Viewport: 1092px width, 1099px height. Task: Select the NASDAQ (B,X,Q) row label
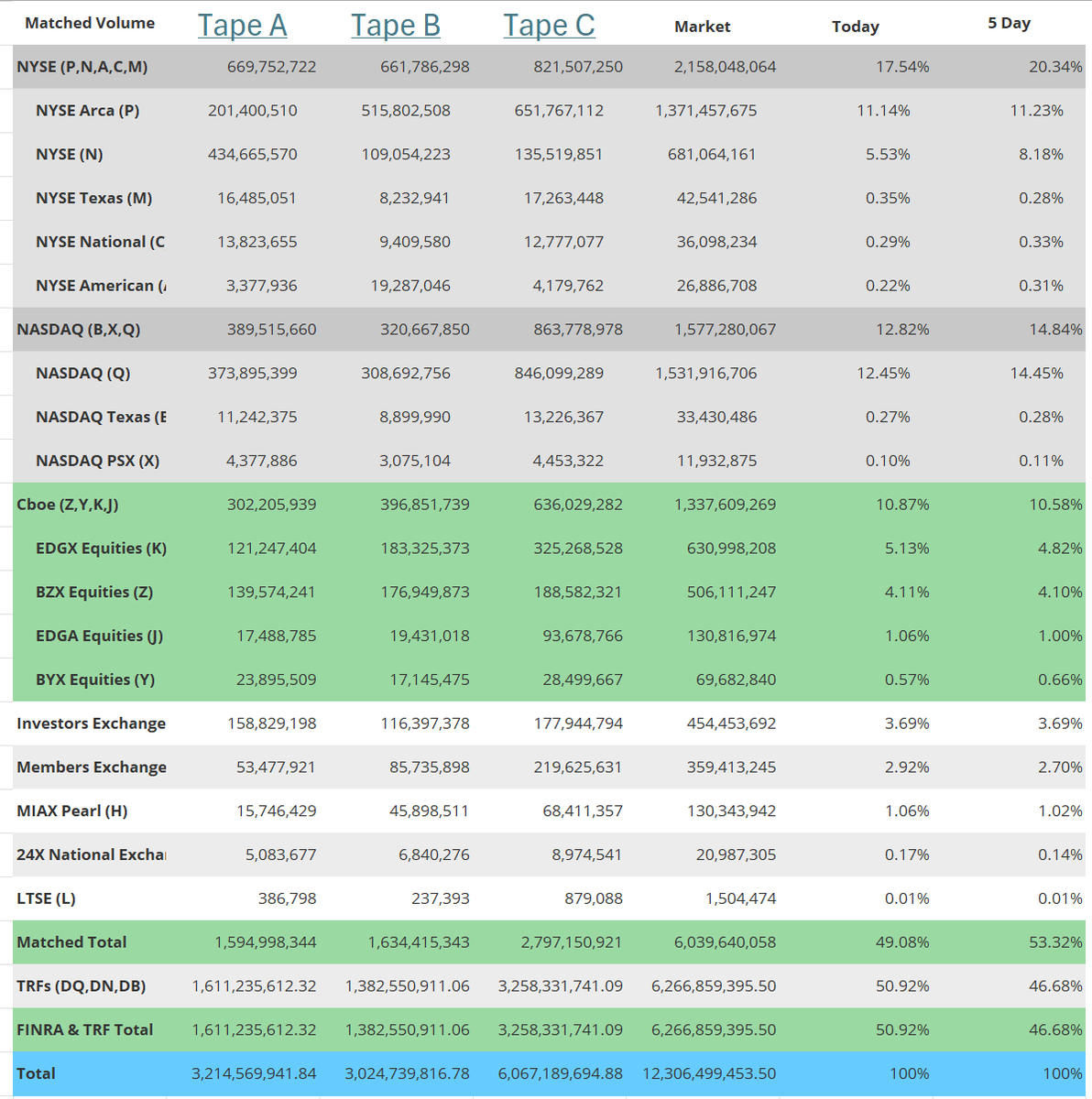click(79, 330)
